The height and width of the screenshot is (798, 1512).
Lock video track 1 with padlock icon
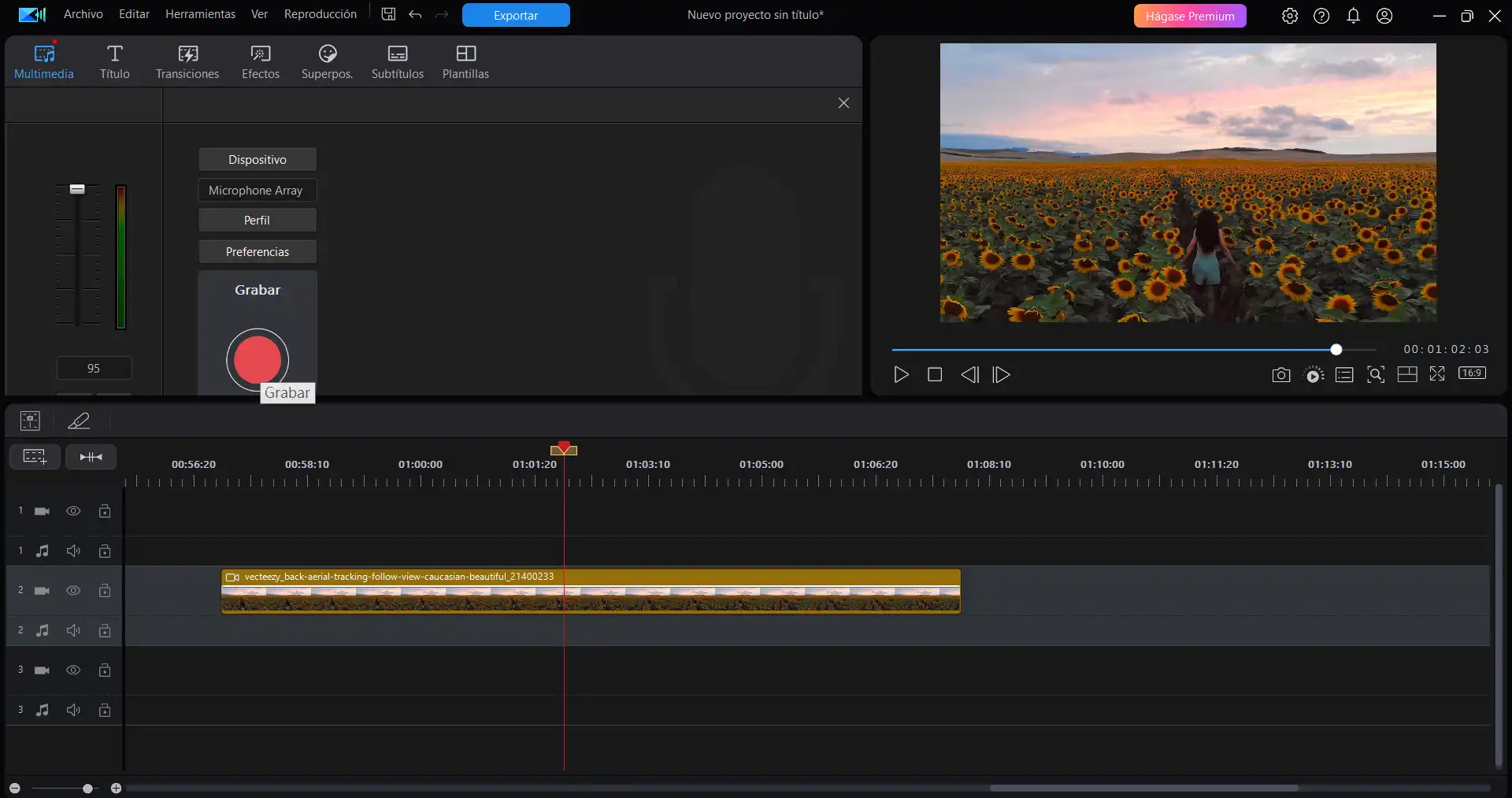[x=105, y=510]
